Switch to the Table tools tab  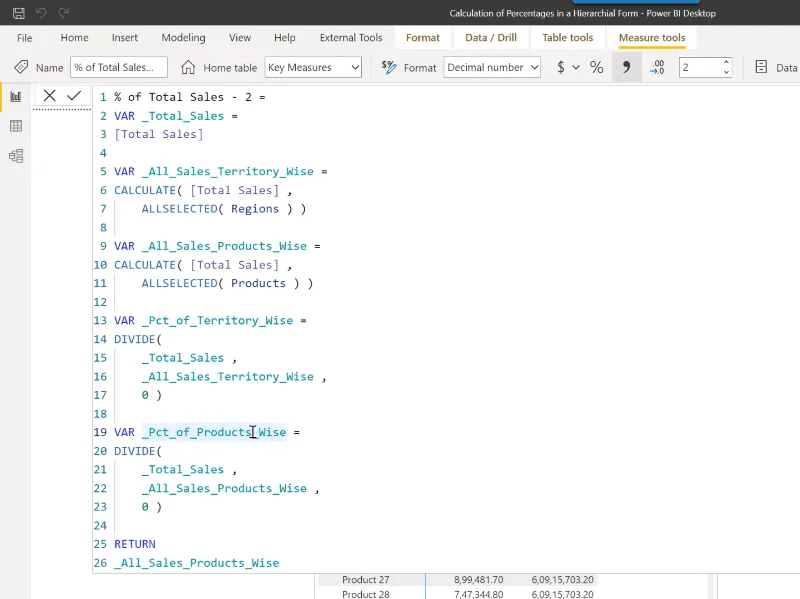(567, 38)
